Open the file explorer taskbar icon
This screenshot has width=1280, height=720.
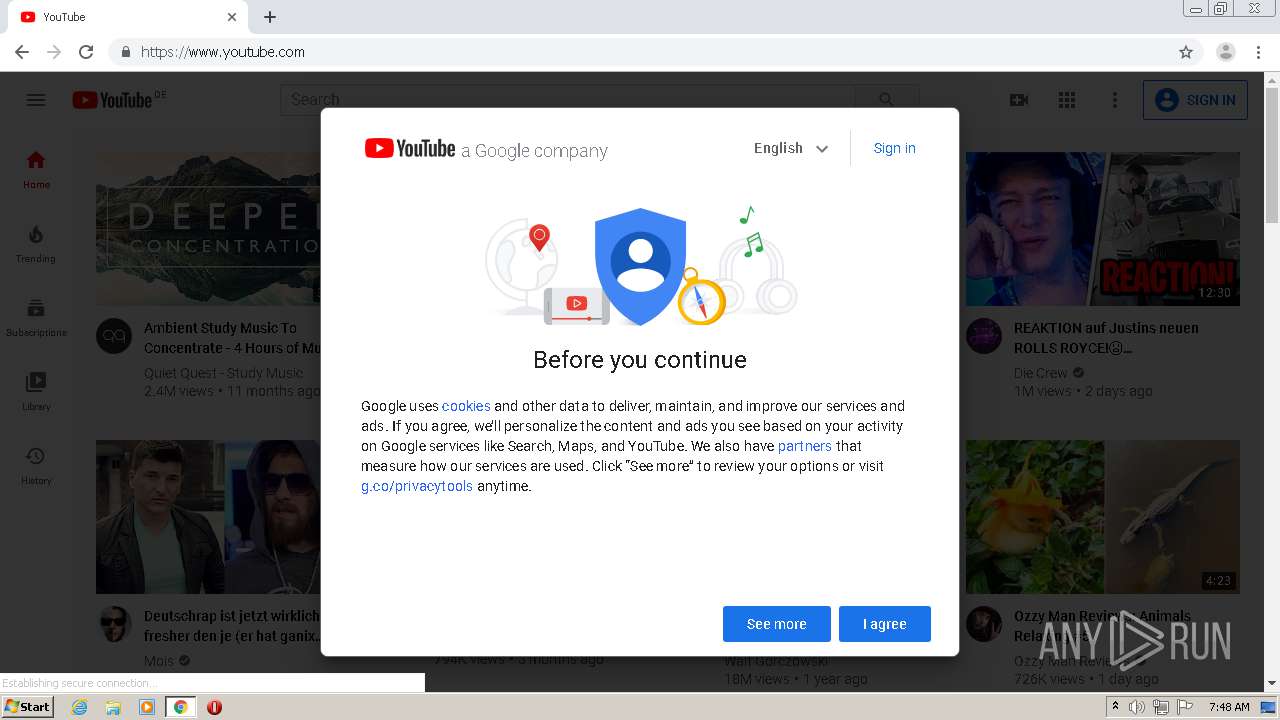pyautogui.click(x=113, y=707)
